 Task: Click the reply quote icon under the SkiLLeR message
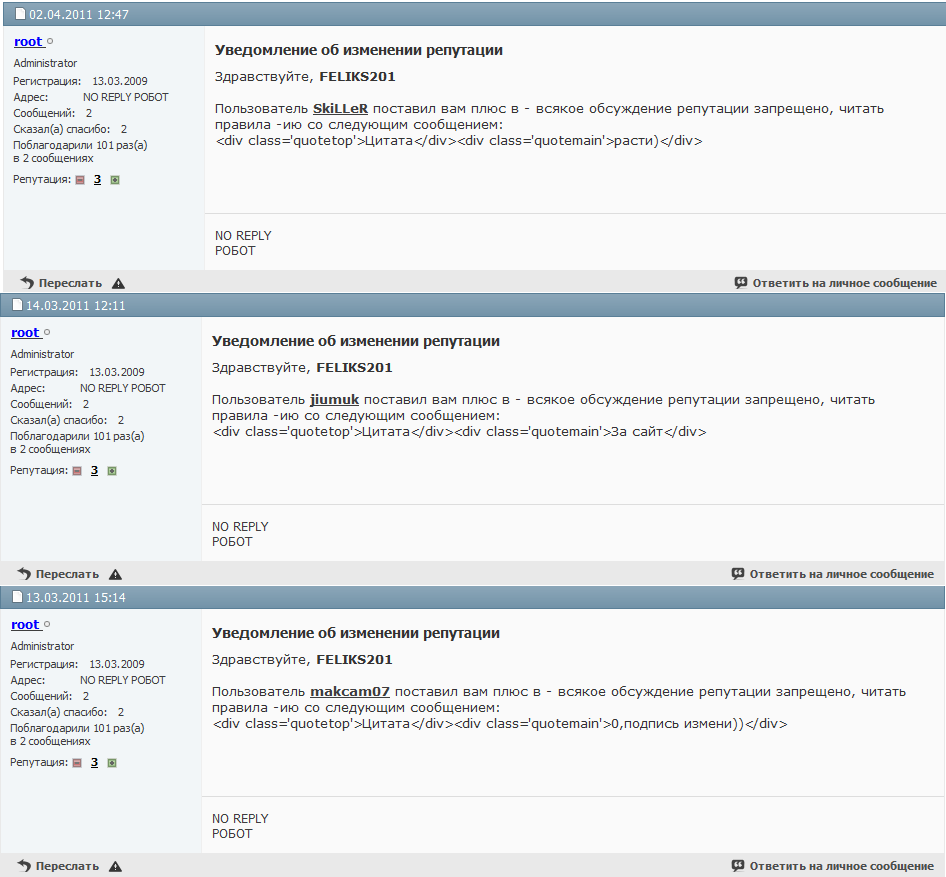741,282
